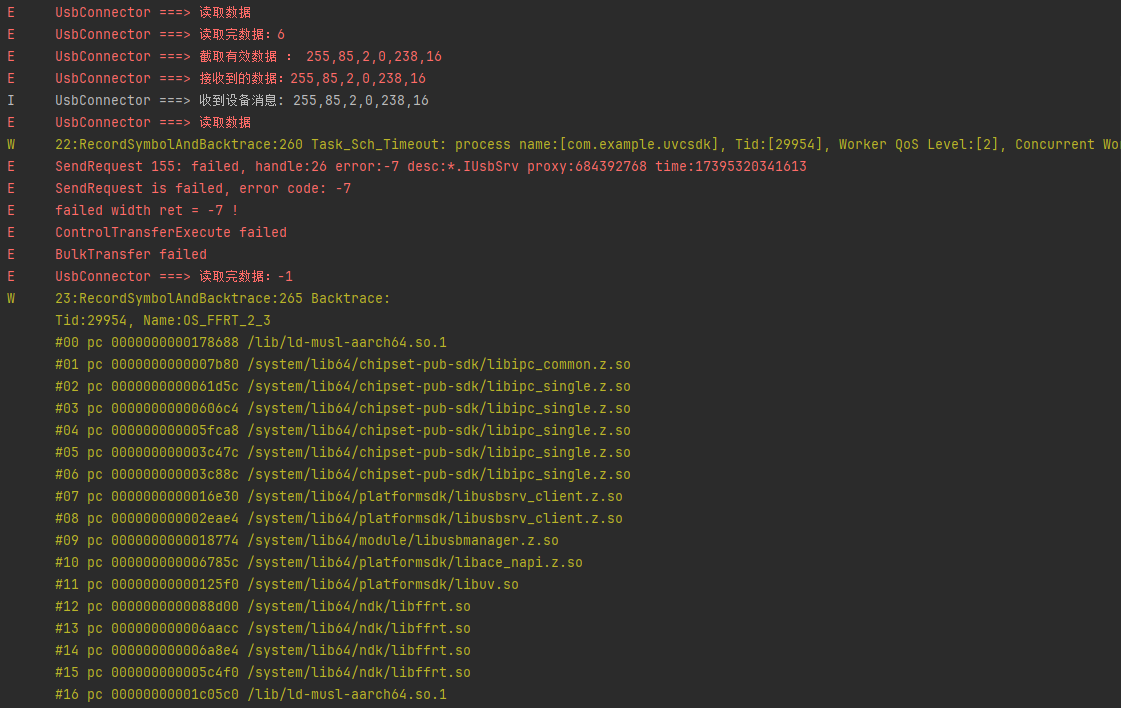Click the BulkTransfer failed log line

[x=131, y=255]
